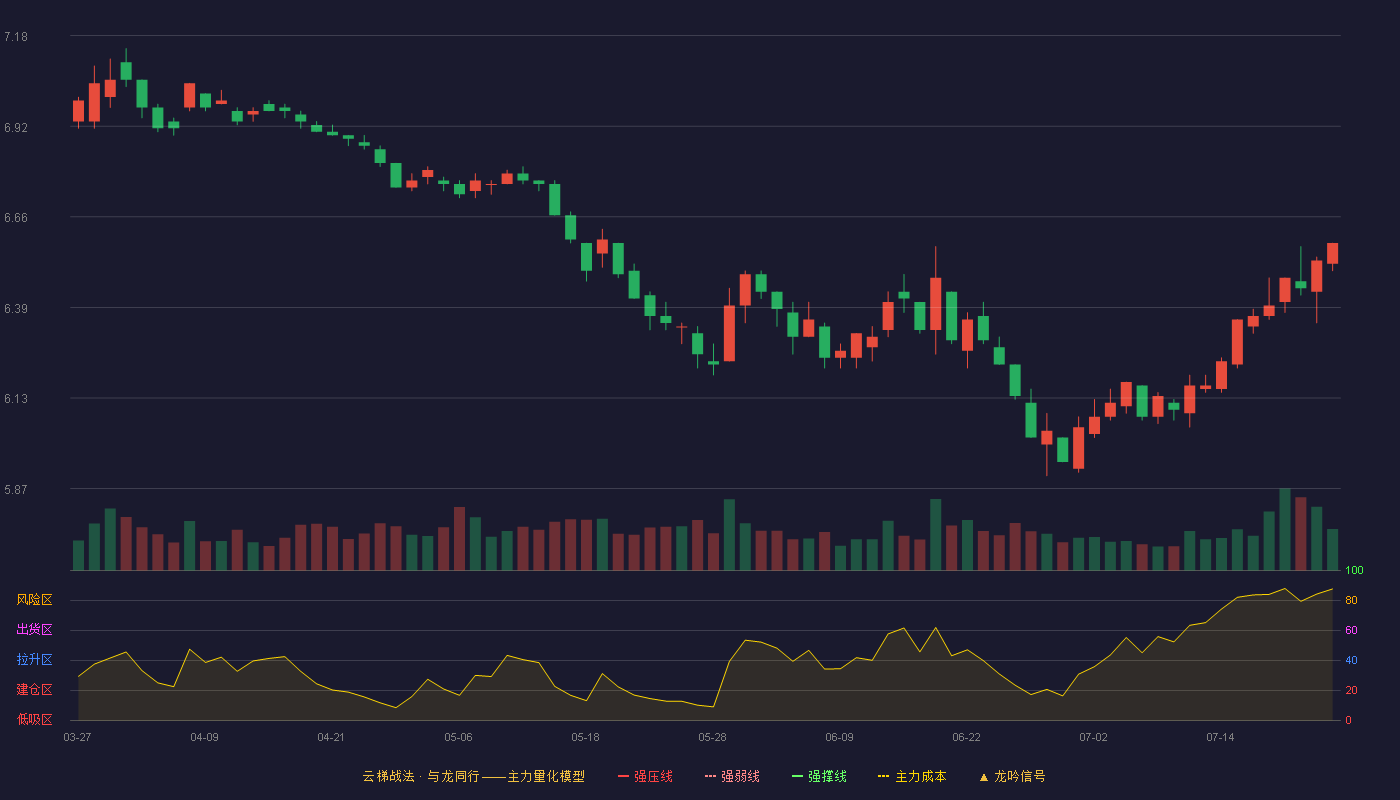Click the red 20 indicator axis value
Image resolution: width=1400 pixels, height=800 pixels.
[x=1351, y=690]
